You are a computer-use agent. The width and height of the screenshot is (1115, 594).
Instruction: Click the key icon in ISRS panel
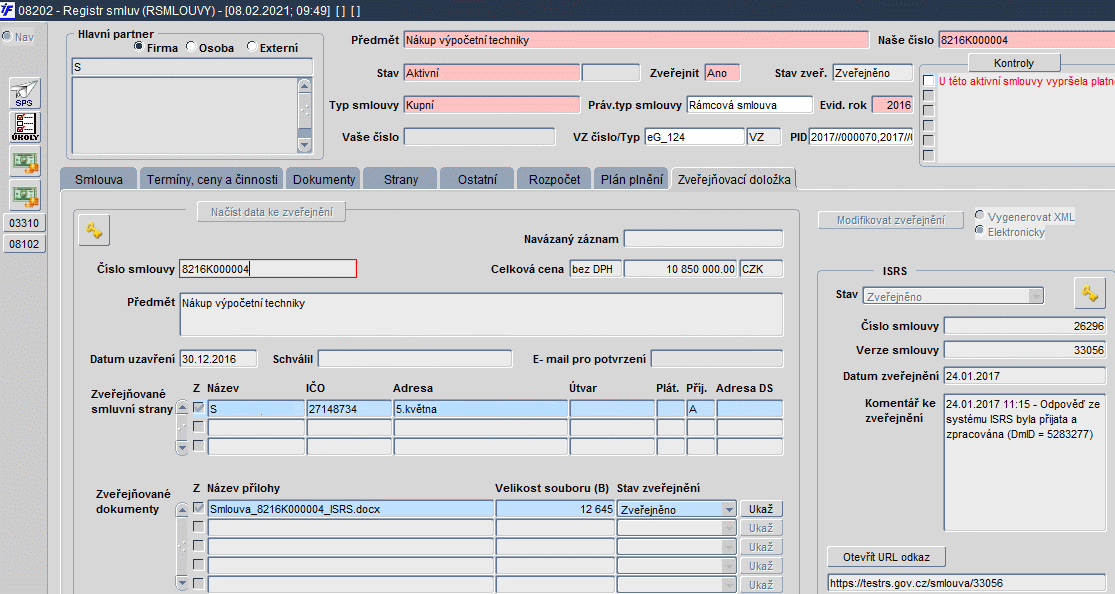pyautogui.click(x=1089, y=292)
